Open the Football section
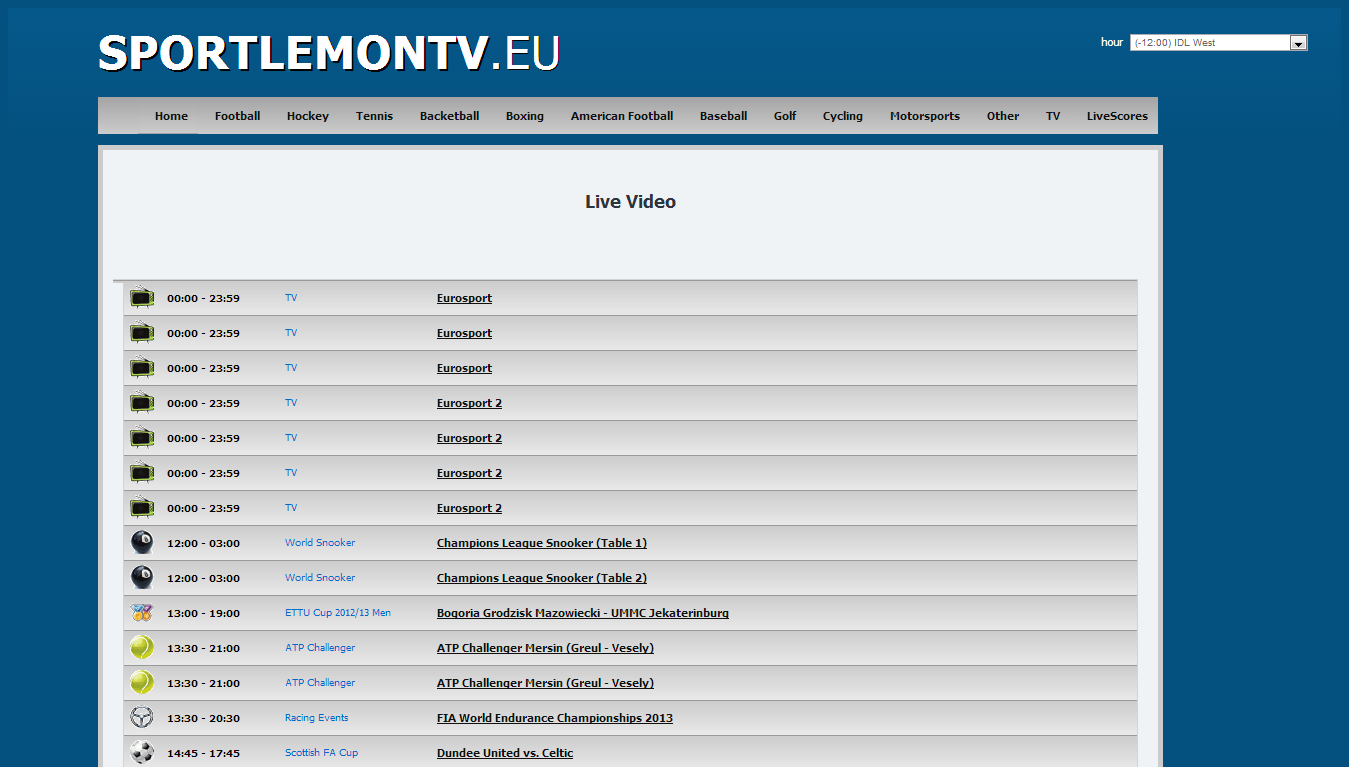Viewport: 1349px width, 767px height. coord(237,116)
